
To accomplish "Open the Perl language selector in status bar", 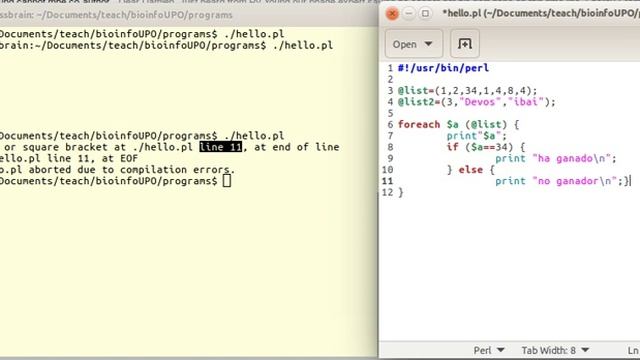I will click(x=489, y=350).
